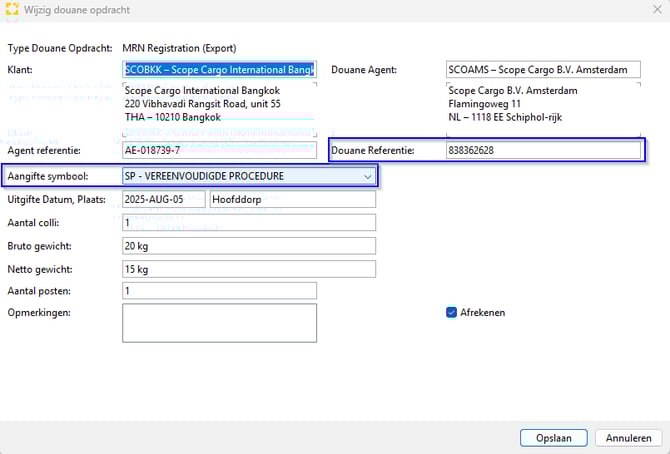
Task: Cancel with the Annuleren button
Action: point(629,438)
